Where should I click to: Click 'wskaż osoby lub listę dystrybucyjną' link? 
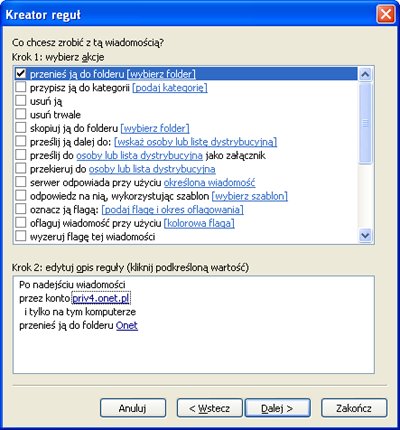coord(195,142)
